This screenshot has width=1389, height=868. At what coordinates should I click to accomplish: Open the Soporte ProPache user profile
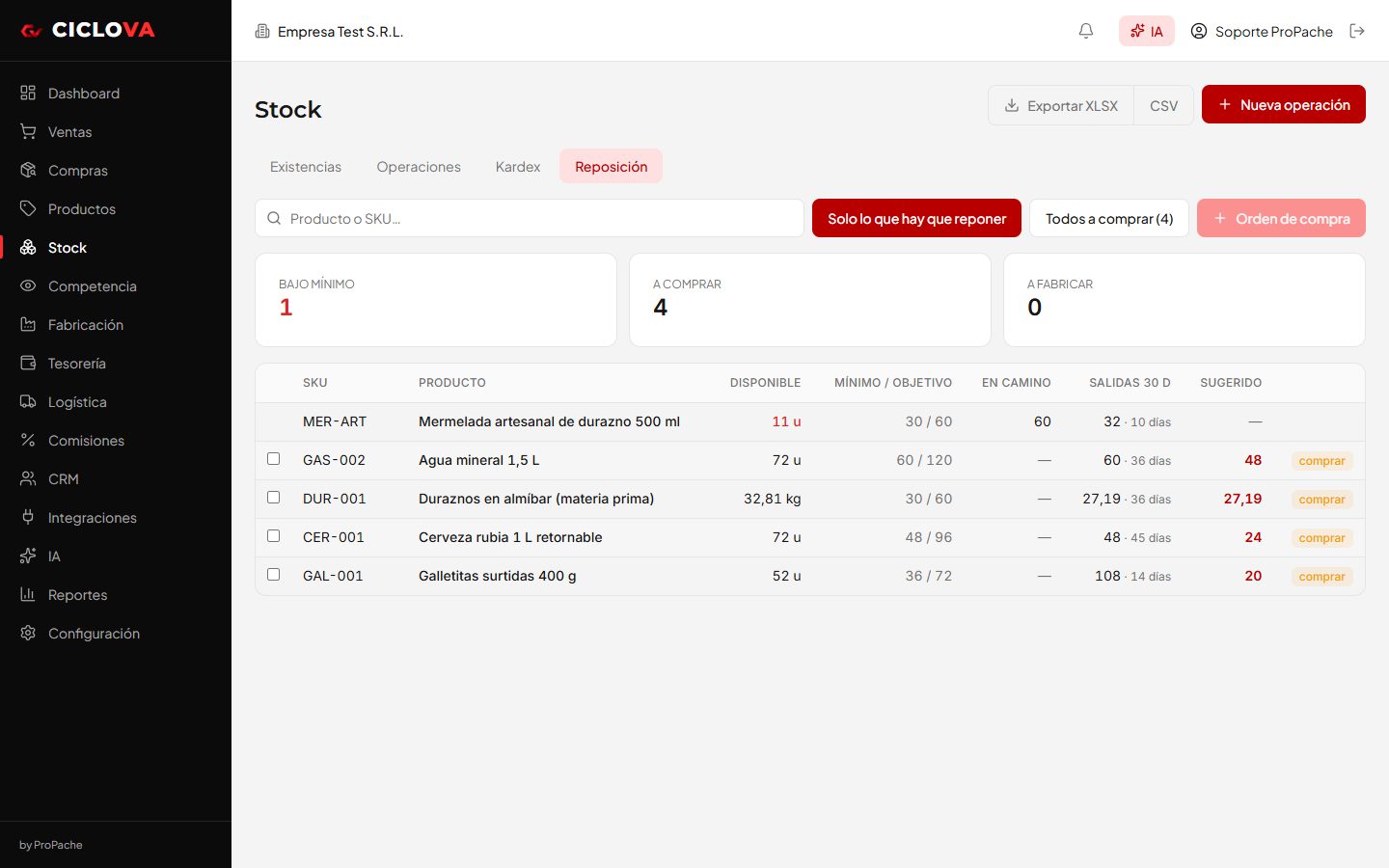click(x=1262, y=31)
